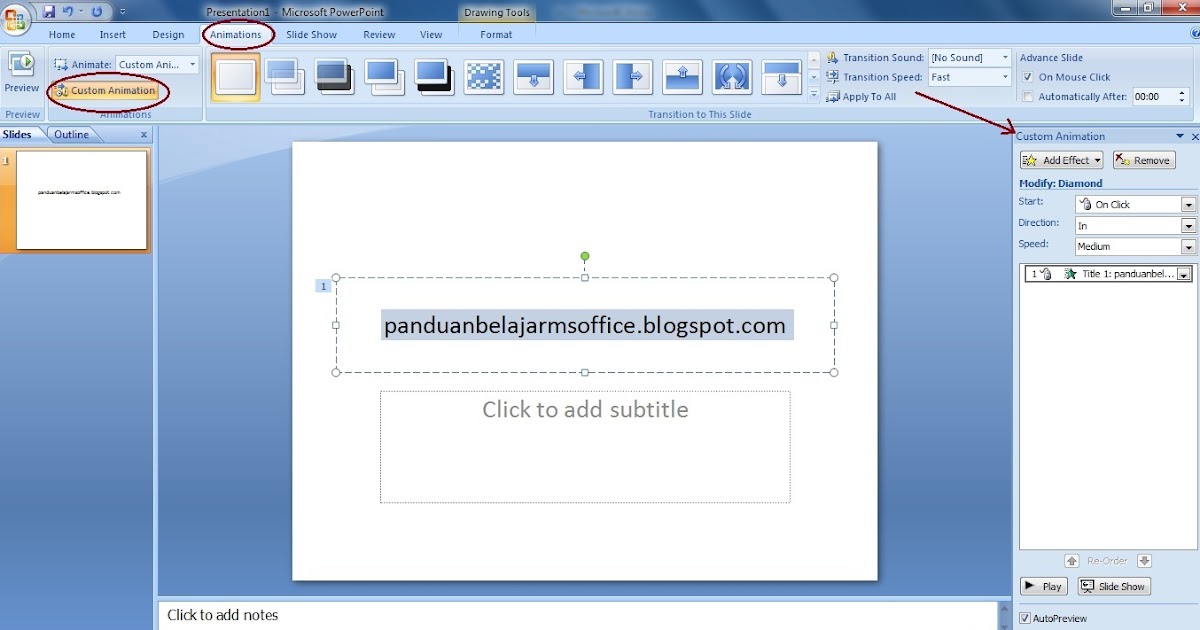Open the Home ribbon tab
1200x630 pixels.
click(62, 35)
